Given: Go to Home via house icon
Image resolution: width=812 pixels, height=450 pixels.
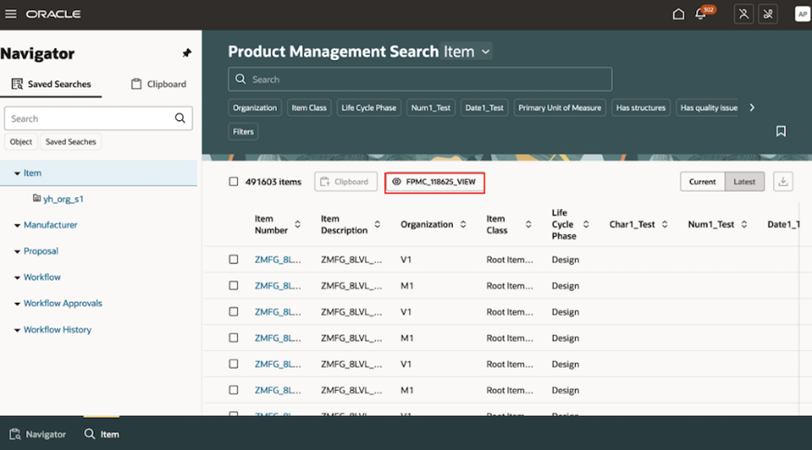Looking at the screenshot, I should 678,14.
